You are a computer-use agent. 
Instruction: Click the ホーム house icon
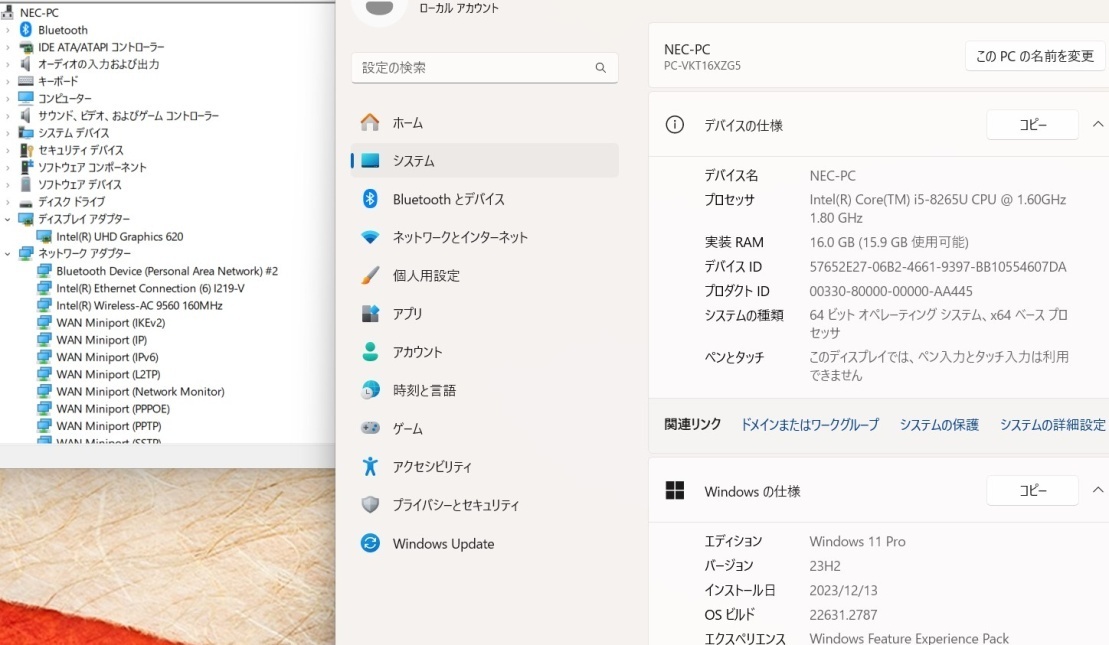tap(370, 122)
